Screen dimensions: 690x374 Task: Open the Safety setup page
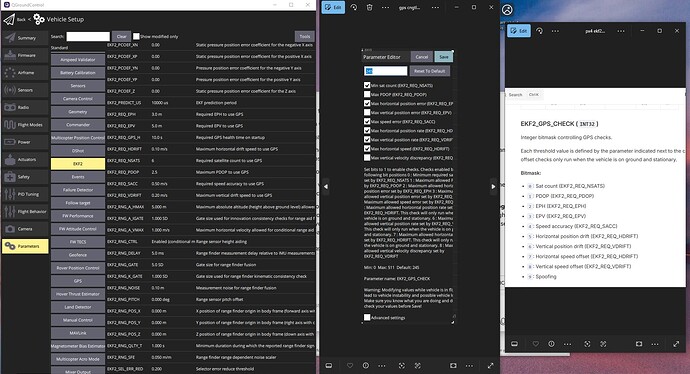[25, 177]
